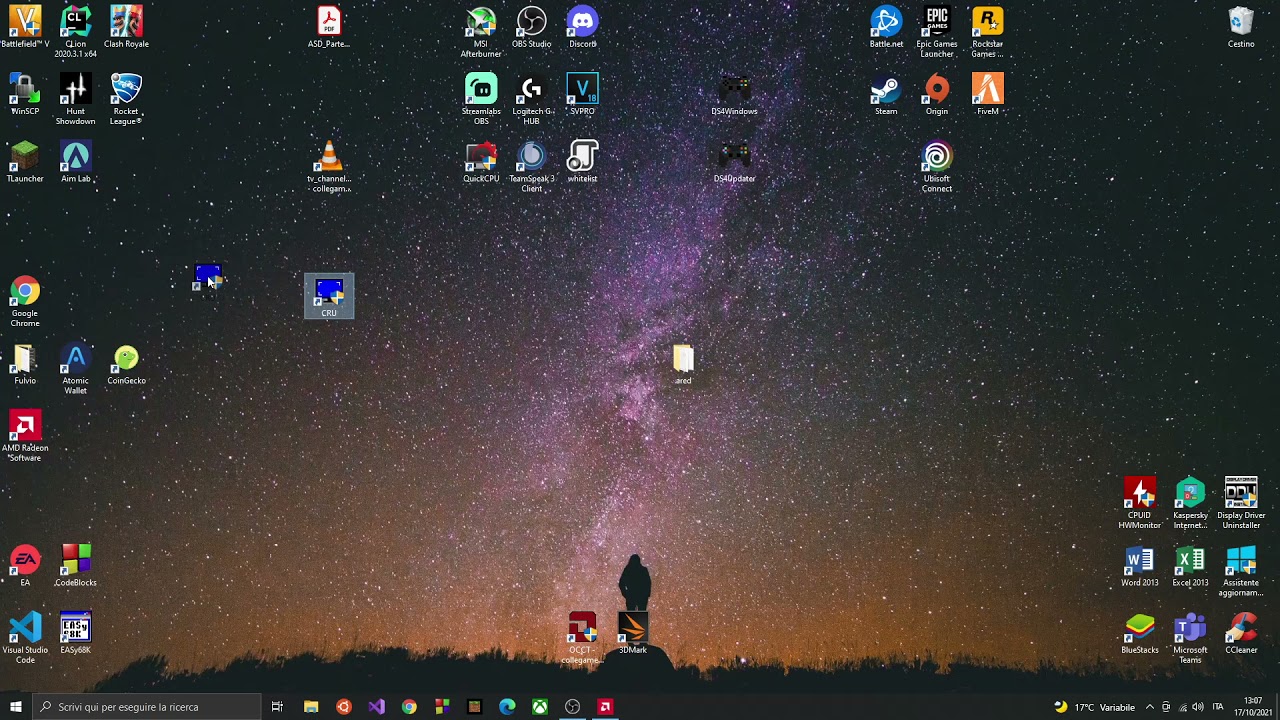
Task: Open Word 2013 desktop shortcut
Action: tap(1140, 565)
